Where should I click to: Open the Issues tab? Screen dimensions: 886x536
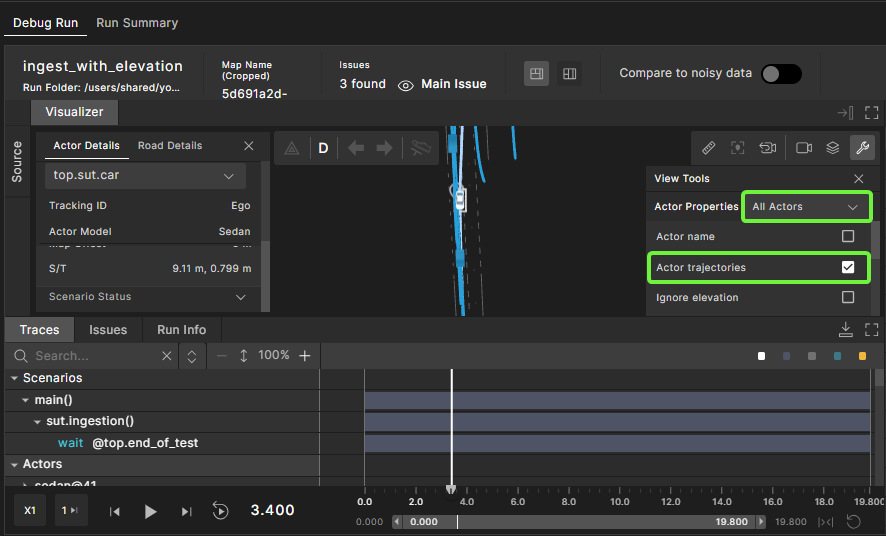click(x=108, y=330)
